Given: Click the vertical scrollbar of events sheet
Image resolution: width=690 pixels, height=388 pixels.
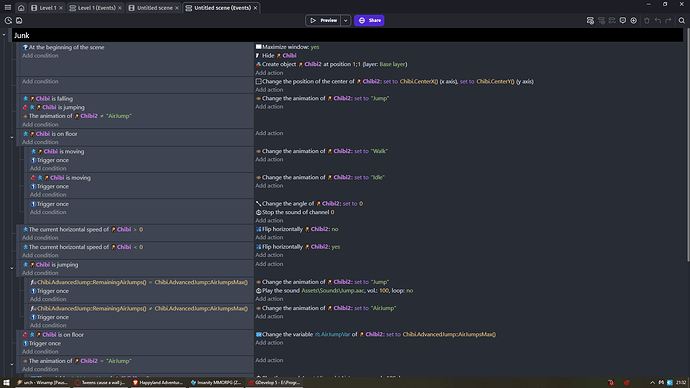Looking at the screenshot, I should 687,145.
